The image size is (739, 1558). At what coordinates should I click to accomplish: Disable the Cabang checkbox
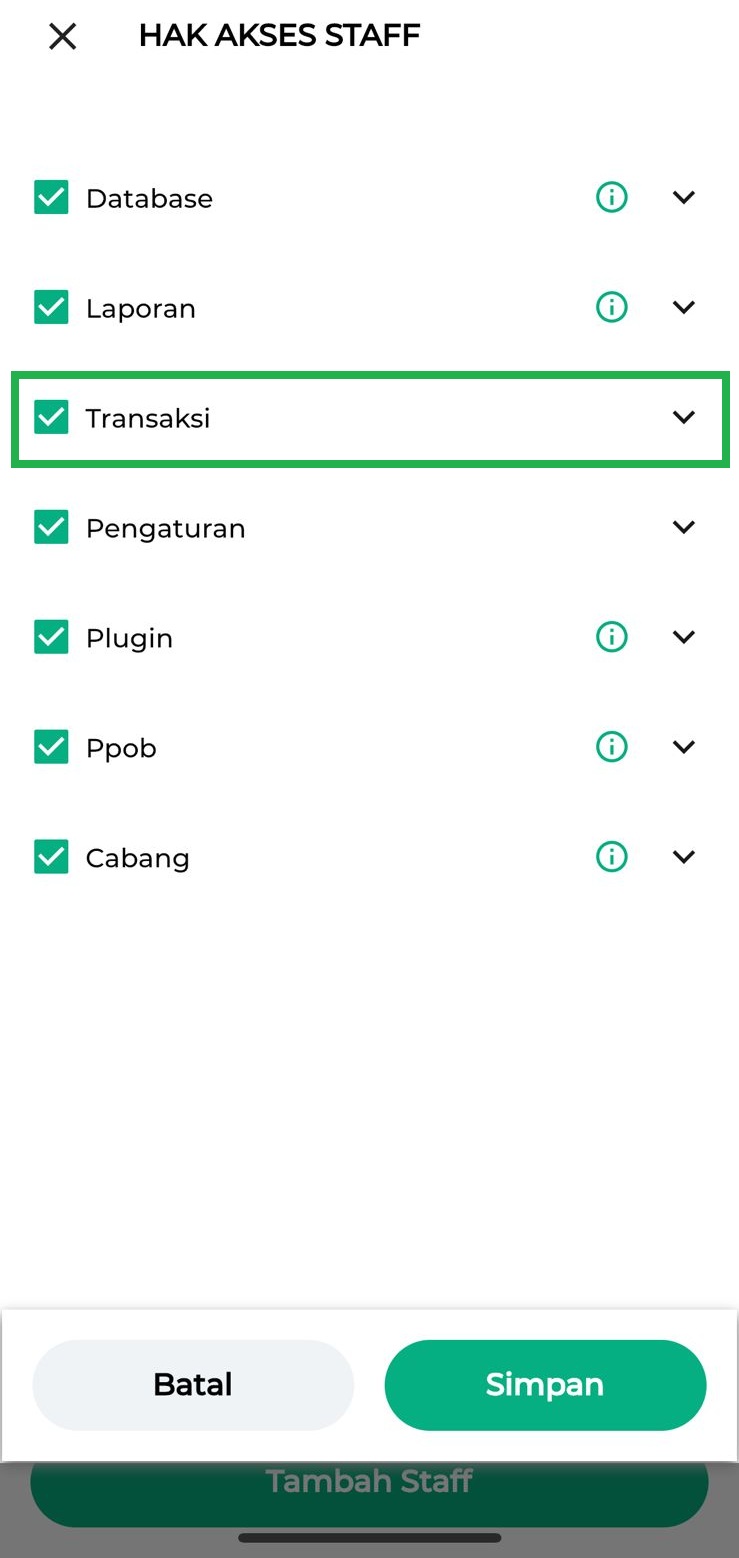51,857
